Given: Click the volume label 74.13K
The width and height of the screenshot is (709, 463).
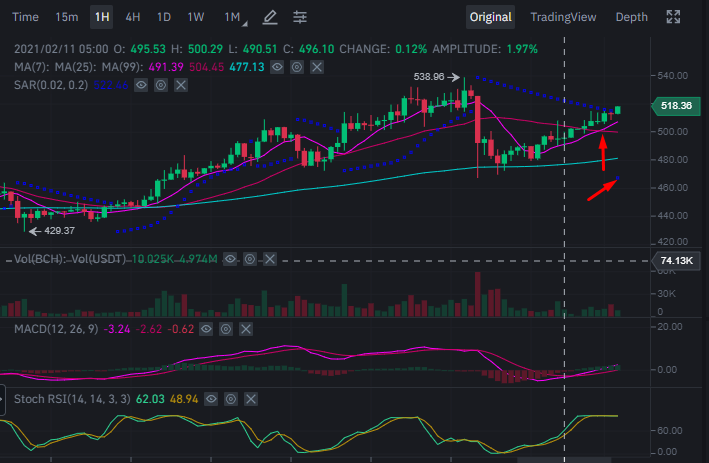Looking at the screenshot, I should 676,260.
